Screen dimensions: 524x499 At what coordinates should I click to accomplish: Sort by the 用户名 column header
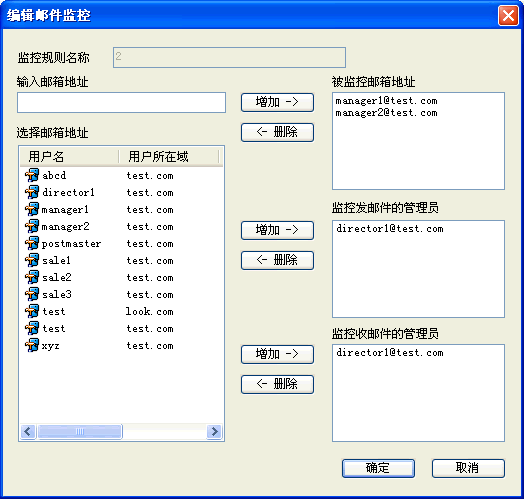pos(69,156)
